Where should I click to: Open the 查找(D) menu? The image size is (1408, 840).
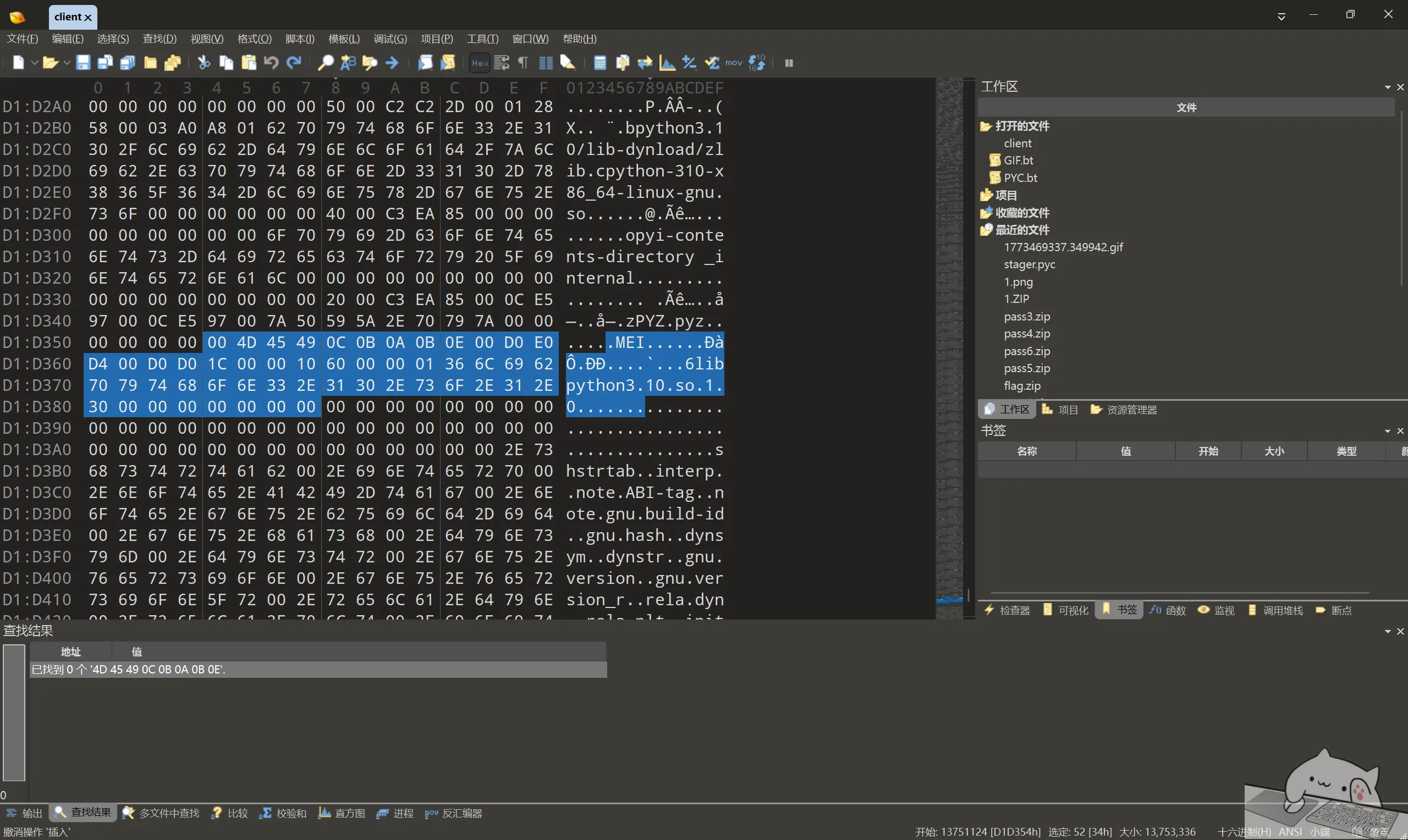click(x=159, y=38)
